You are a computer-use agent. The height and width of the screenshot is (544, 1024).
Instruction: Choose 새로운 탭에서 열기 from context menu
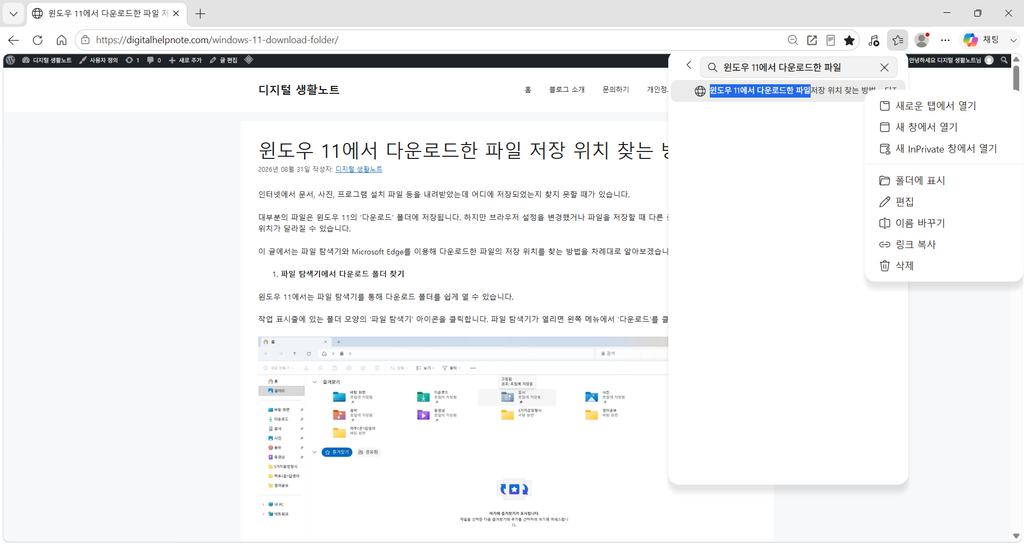click(x=944, y=106)
